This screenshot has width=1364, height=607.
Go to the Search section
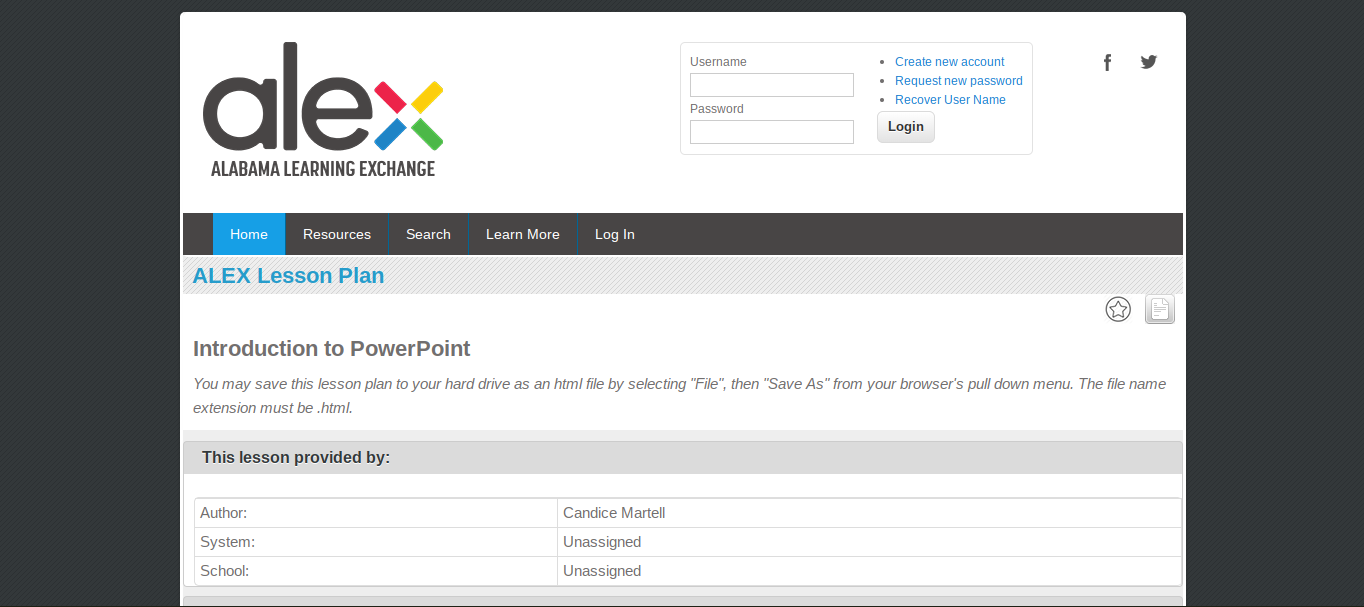pyautogui.click(x=428, y=234)
